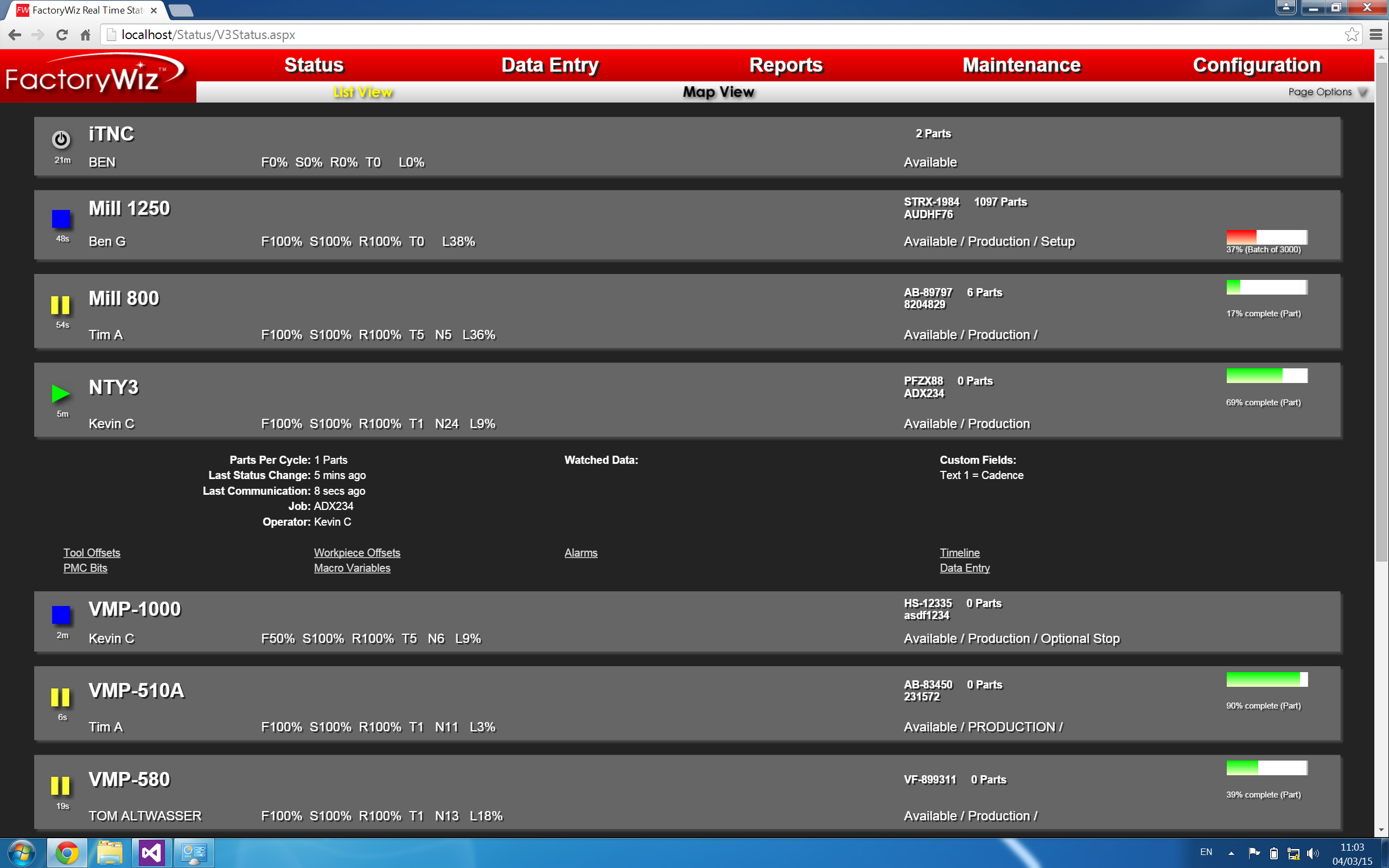Expand the VMP-1000 machine row
The width and height of the screenshot is (1389, 868).
pos(687,622)
